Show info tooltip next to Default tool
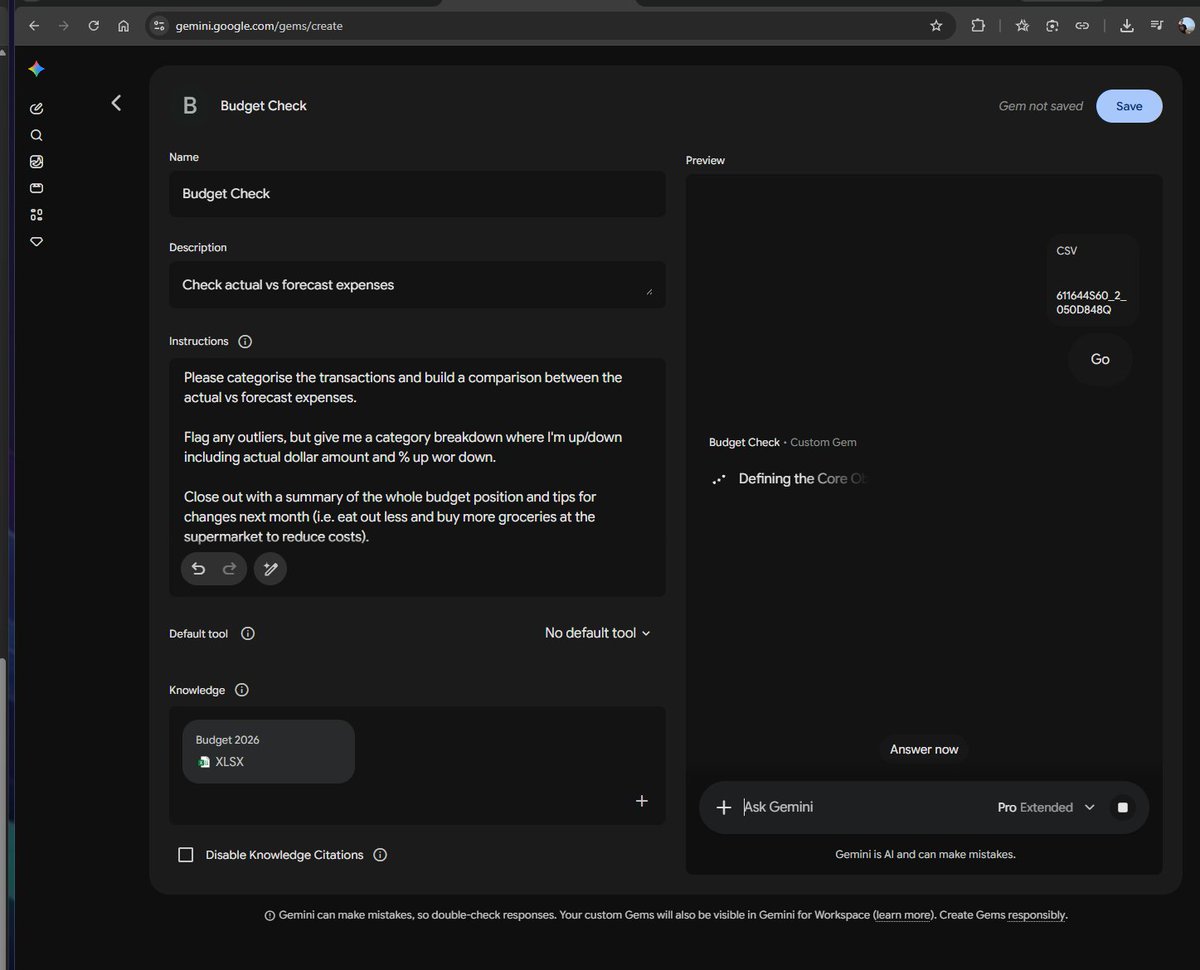 click(248, 633)
